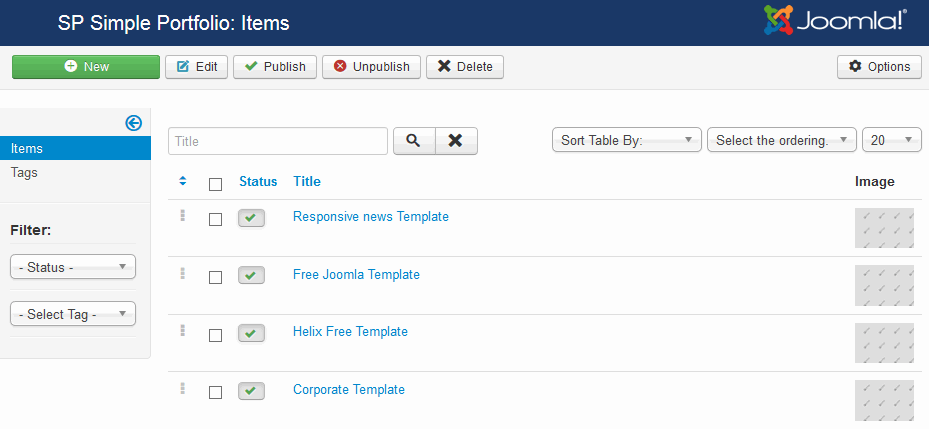
Task: Select the Items sidebar entry
Action: click(27, 148)
